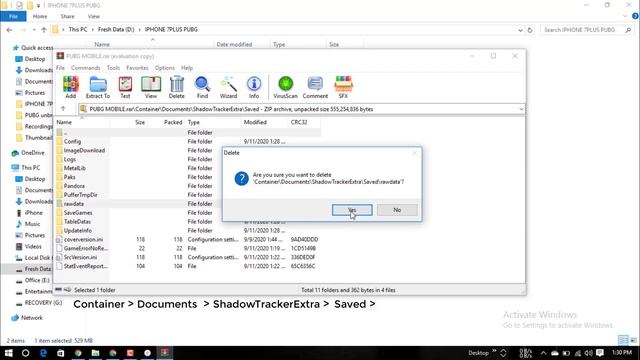This screenshot has height=360, width=640.
Task: Show archive Info
Action: pyautogui.click(x=254, y=87)
